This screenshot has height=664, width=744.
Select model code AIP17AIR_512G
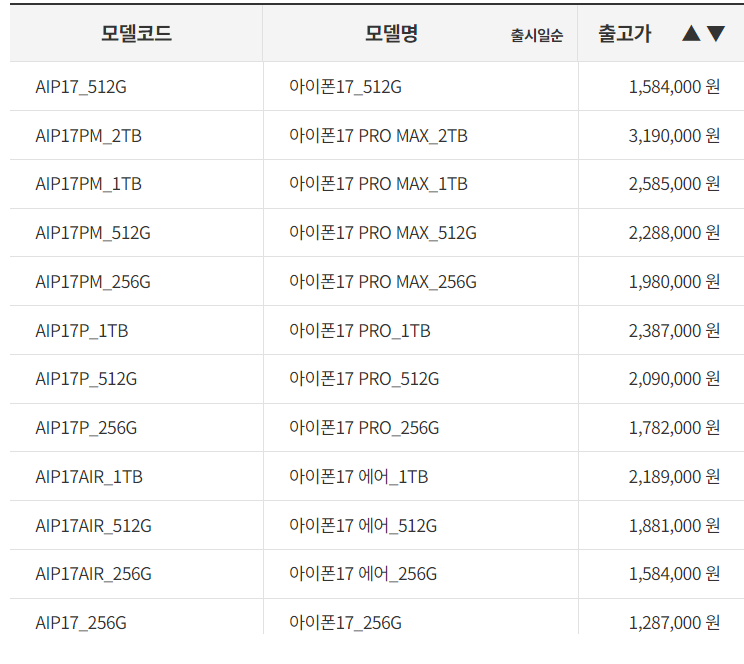(93, 525)
